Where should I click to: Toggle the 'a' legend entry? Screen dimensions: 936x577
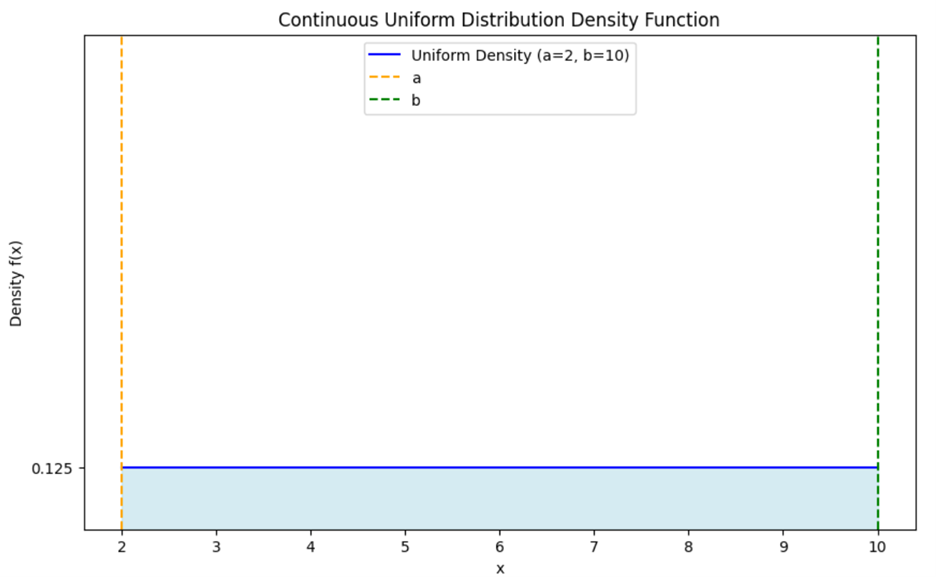coord(417,77)
